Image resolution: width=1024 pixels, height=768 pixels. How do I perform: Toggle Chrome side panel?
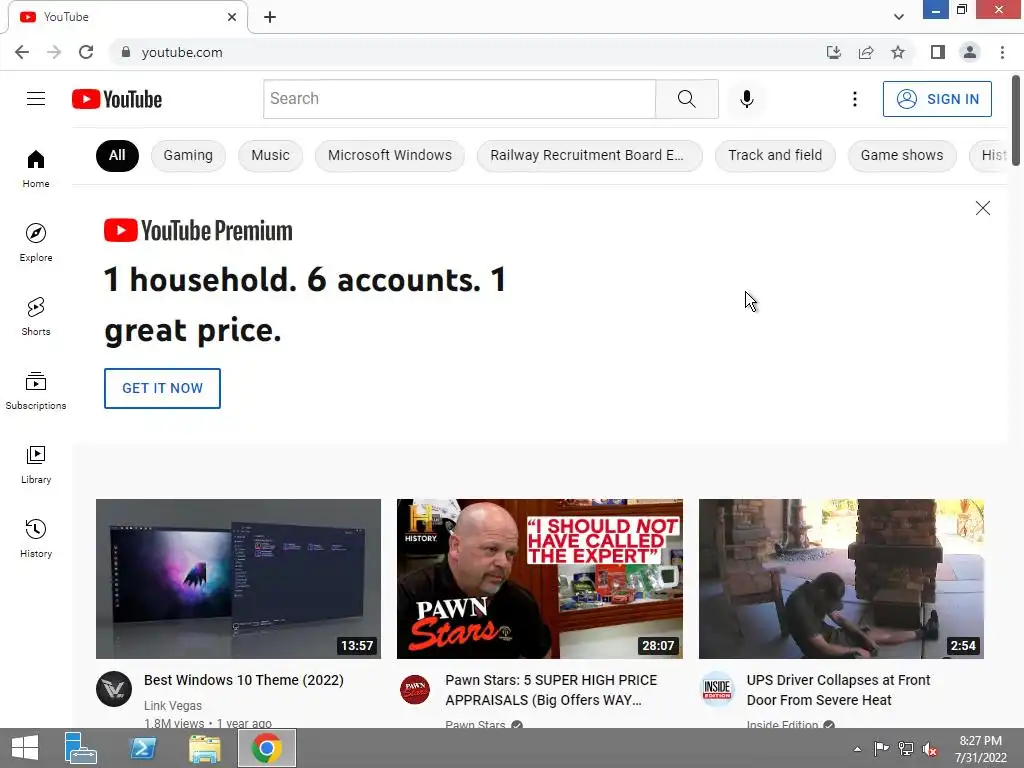(938, 52)
